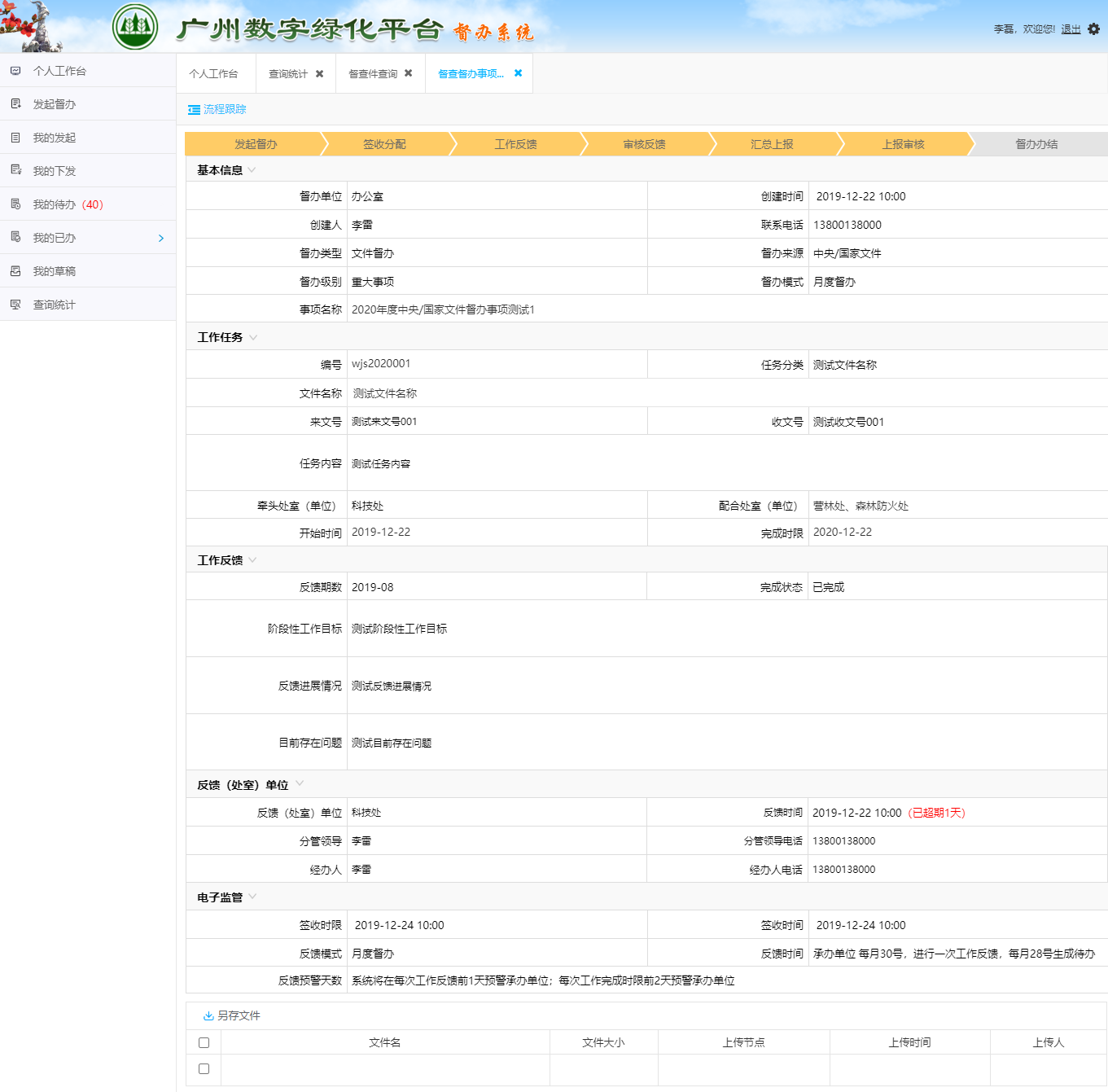Close the 查询统计 tab

319,74
